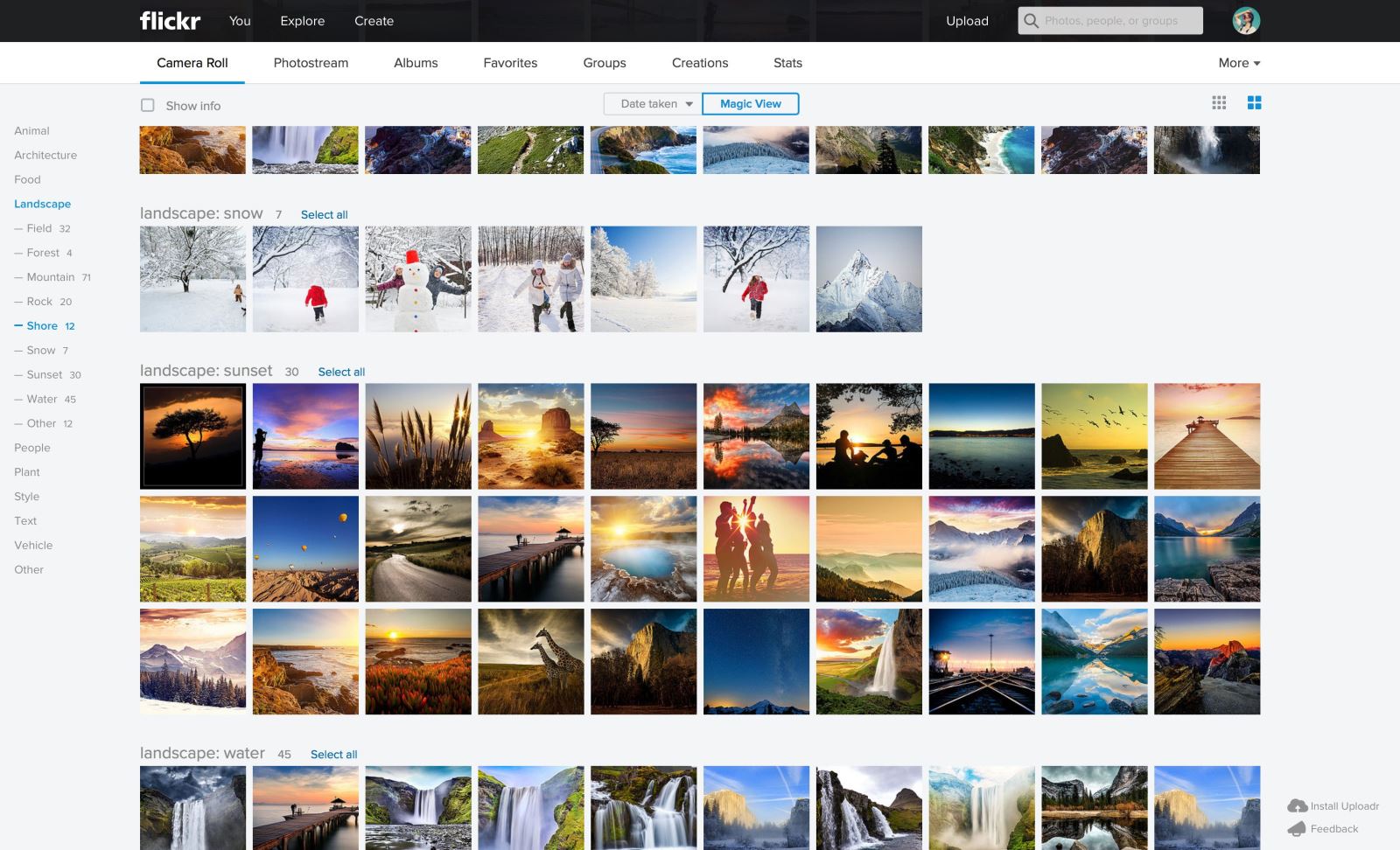Open the snowman photo thumbnail

pos(417,278)
